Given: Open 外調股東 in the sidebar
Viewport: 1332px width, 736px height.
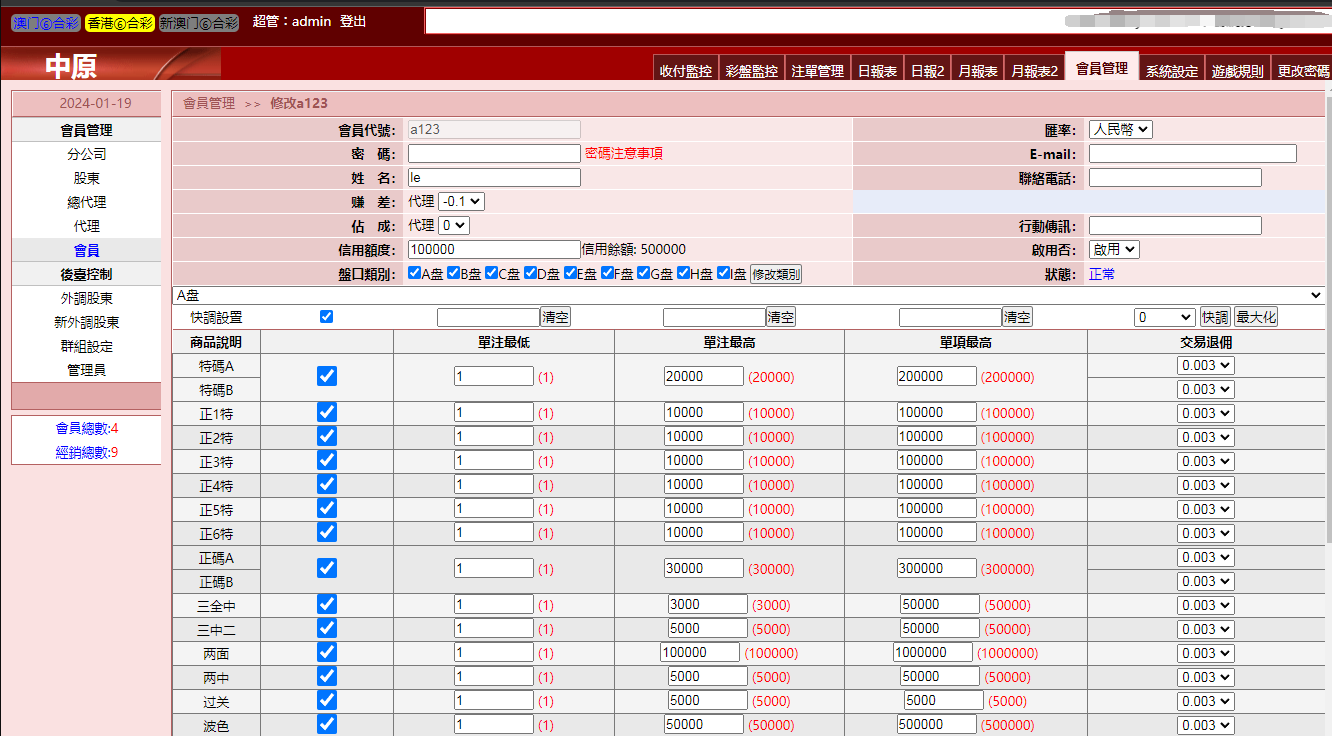Looking at the screenshot, I should pos(86,298).
